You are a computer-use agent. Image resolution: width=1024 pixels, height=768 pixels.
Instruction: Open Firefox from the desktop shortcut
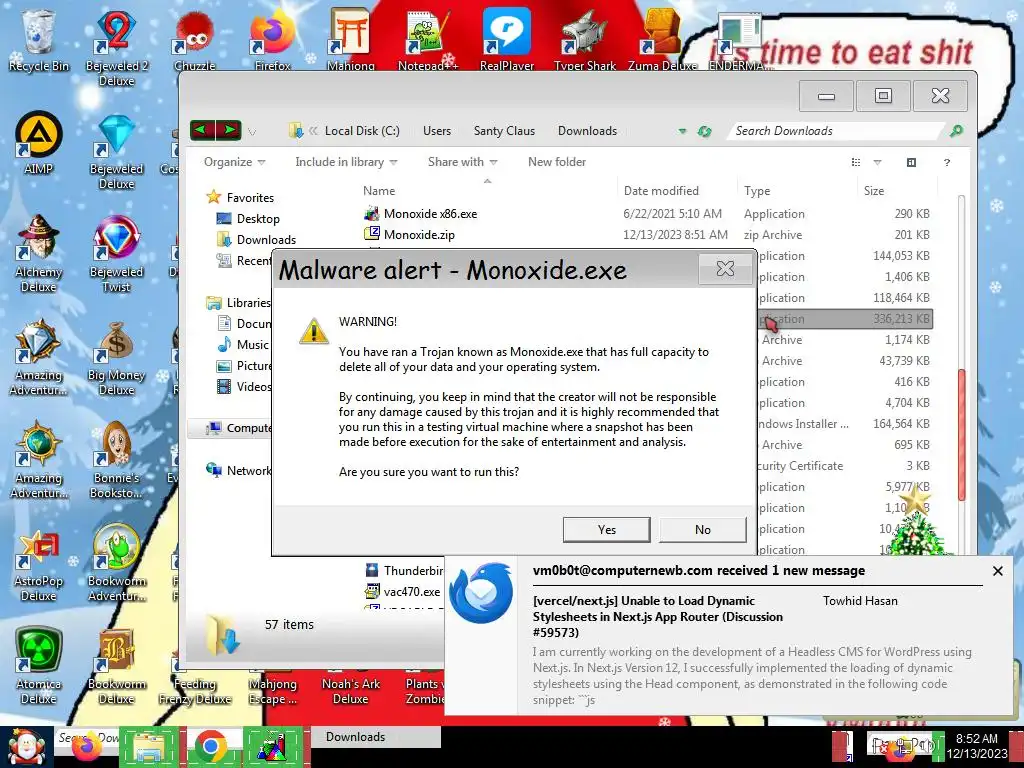pos(272,40)
